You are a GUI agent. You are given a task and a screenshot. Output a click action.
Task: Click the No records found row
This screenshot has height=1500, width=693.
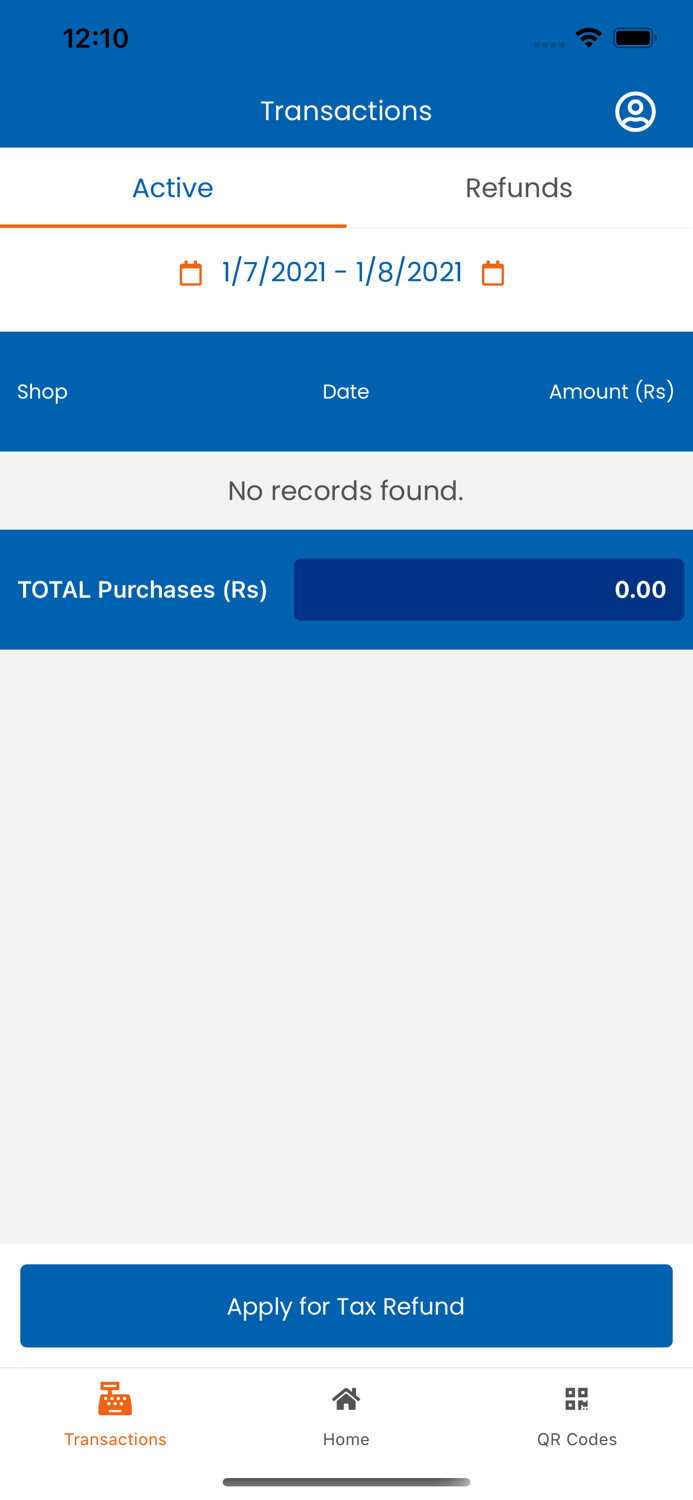click(346, 490)
